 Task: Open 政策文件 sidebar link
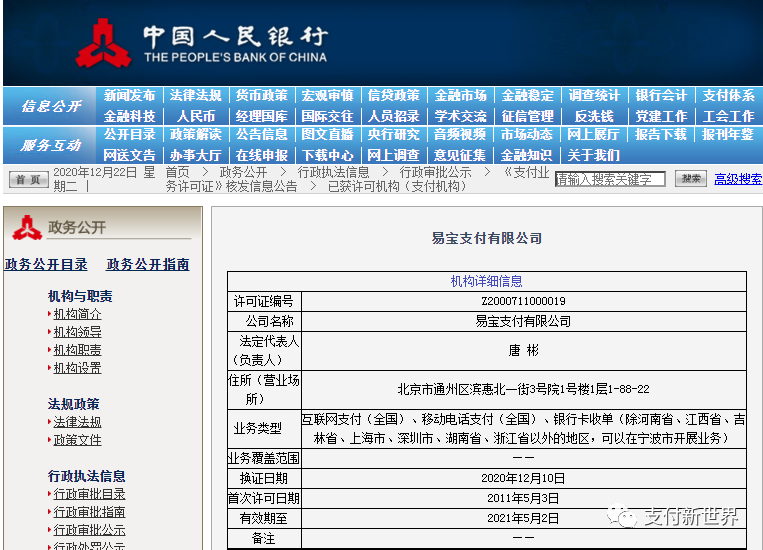77,440
